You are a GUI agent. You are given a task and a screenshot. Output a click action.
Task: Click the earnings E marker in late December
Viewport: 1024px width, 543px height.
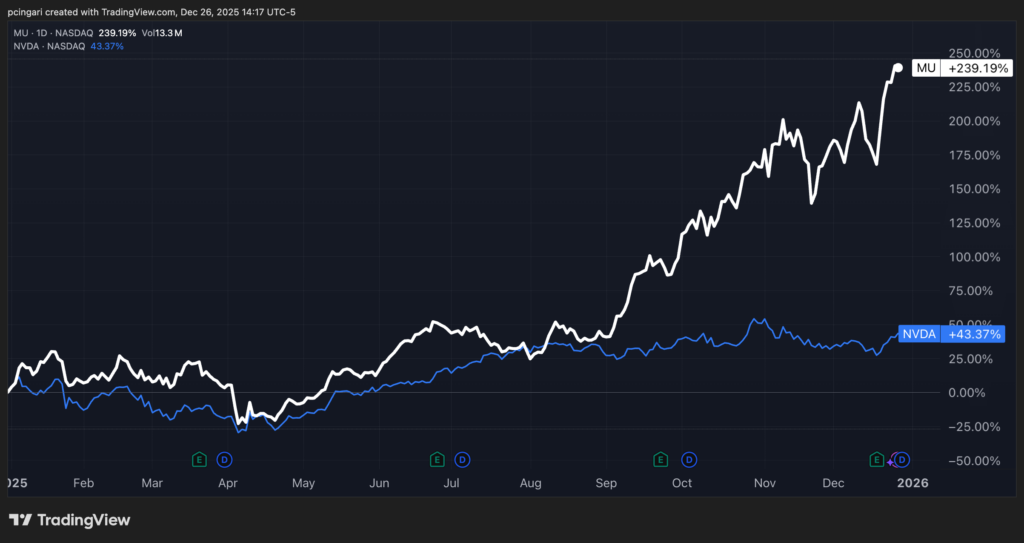point(877,459)
